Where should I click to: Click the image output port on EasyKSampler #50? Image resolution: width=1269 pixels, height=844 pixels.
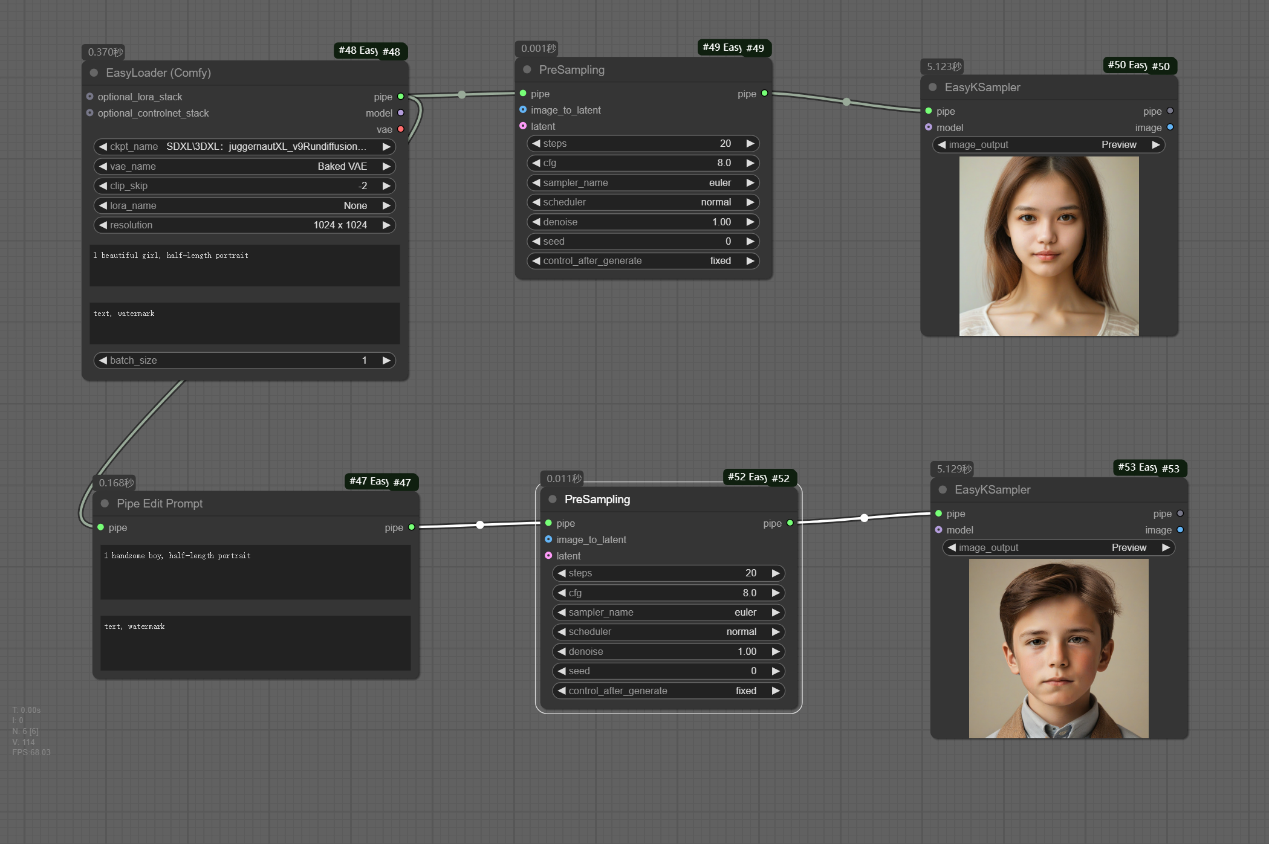click(x=1170, y=127)
